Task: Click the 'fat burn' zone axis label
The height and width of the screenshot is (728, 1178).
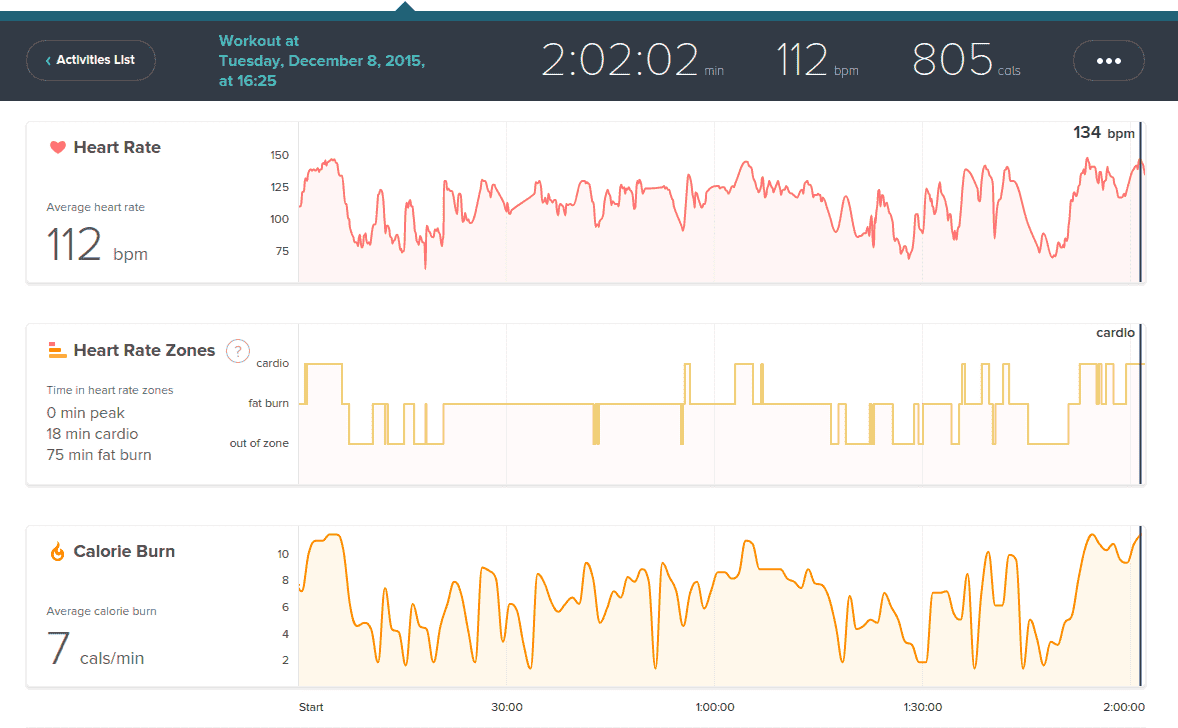Action: tap(268, 404)
